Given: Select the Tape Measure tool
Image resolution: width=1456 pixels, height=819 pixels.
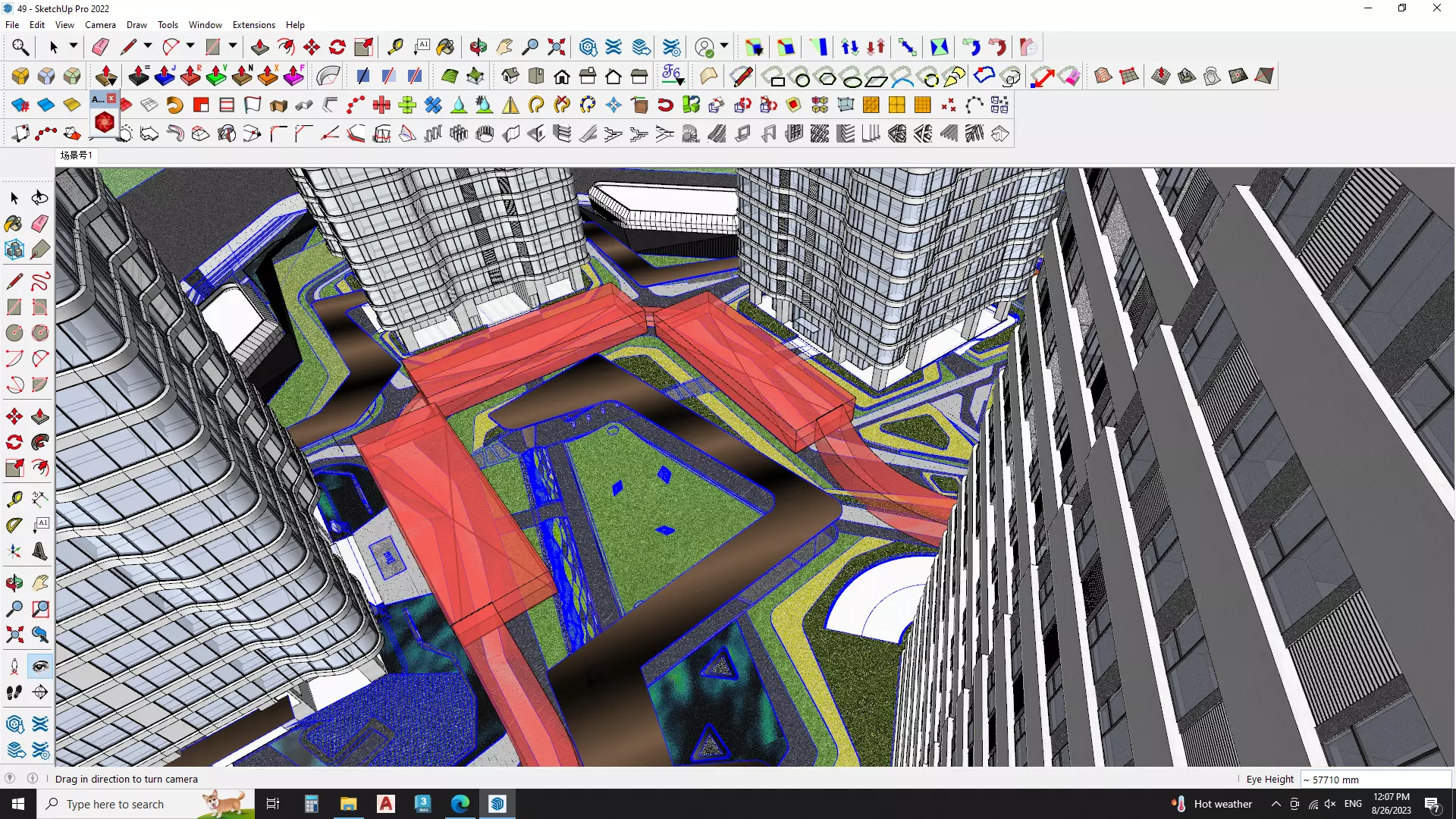Looking at the screenshot, I should (14, 499).
